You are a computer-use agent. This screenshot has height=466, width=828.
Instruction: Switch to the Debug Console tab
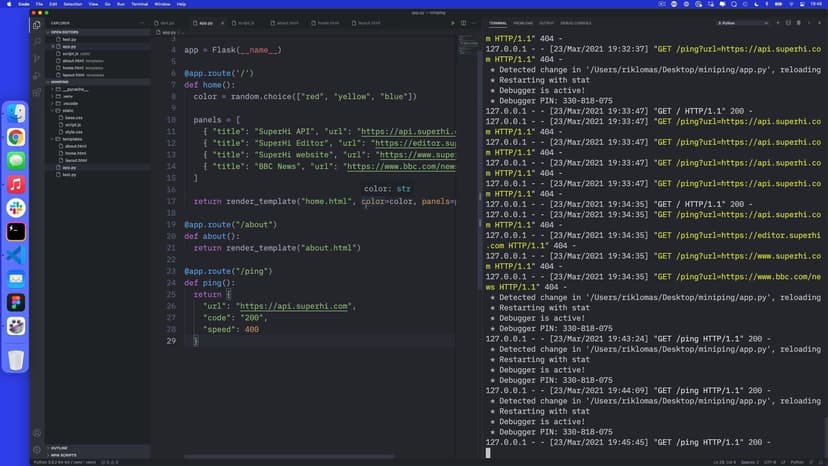coord(576,22)
